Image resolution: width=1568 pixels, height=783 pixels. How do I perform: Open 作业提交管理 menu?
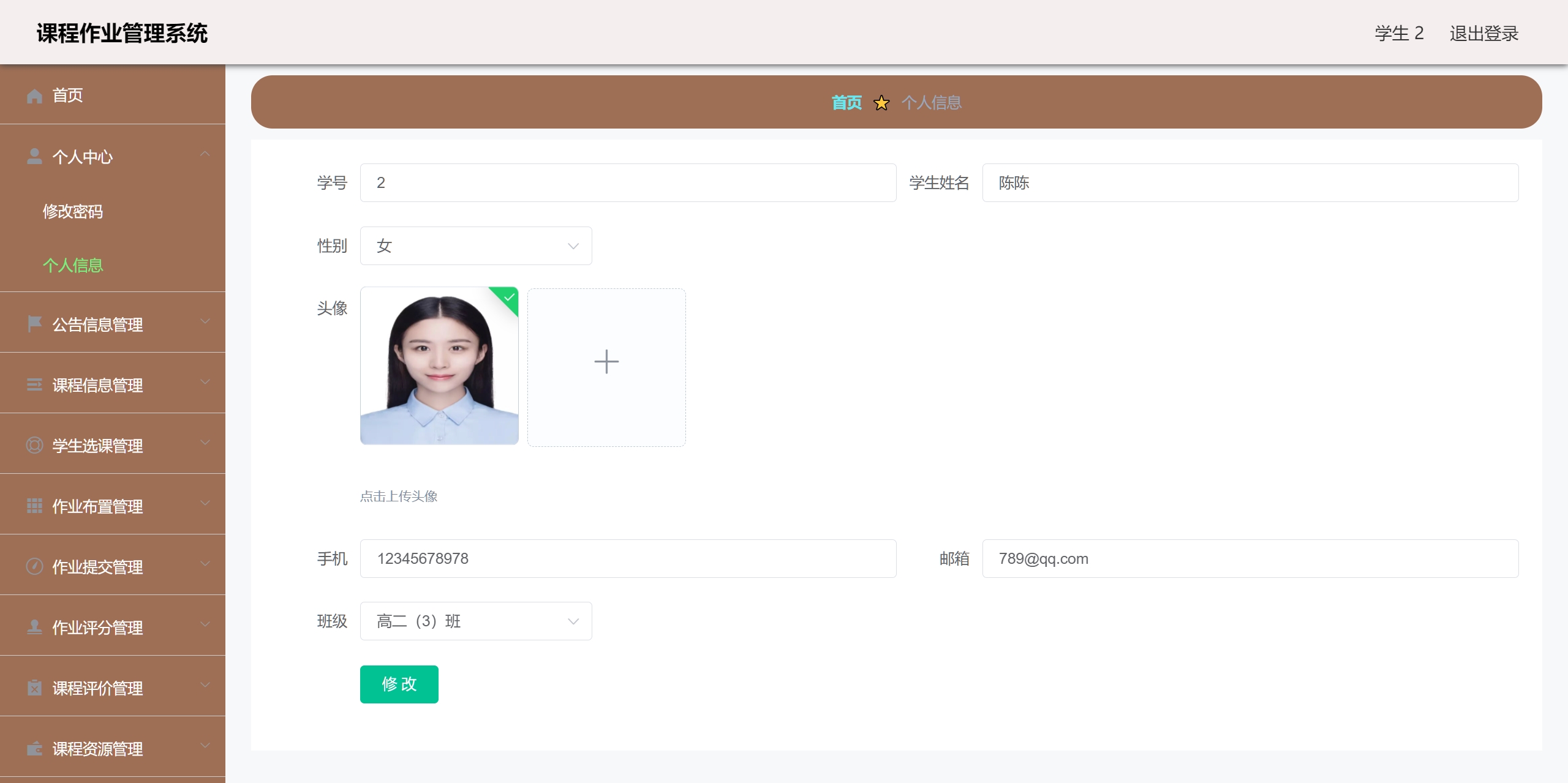pyautogui.click(x=113, y=566)
